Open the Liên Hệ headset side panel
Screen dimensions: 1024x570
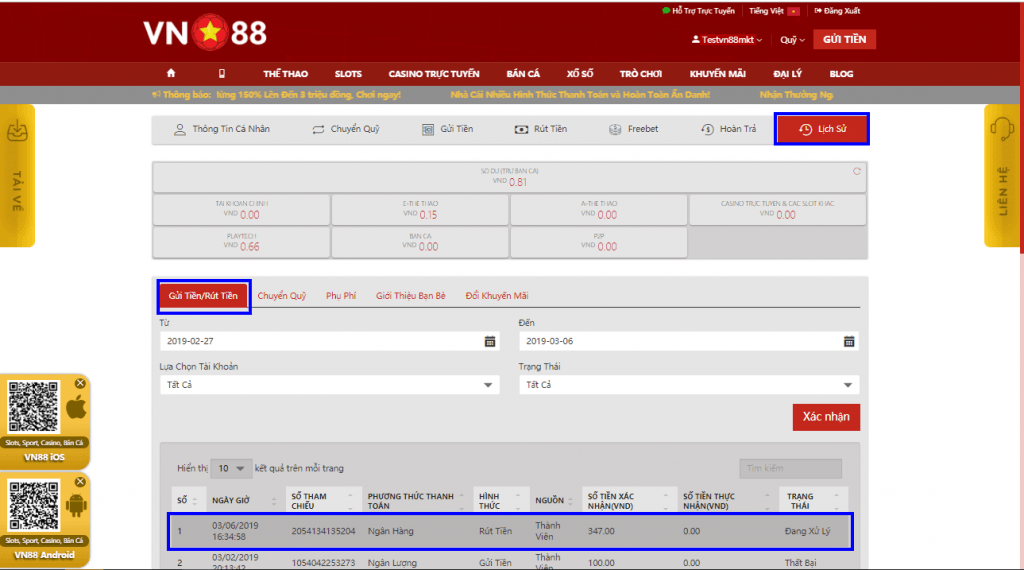pos(1003,175)
